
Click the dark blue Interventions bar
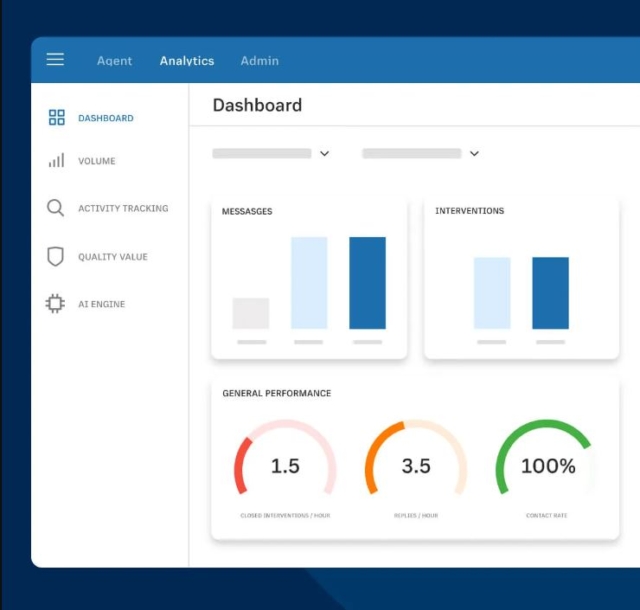click(x=550, y=293)
